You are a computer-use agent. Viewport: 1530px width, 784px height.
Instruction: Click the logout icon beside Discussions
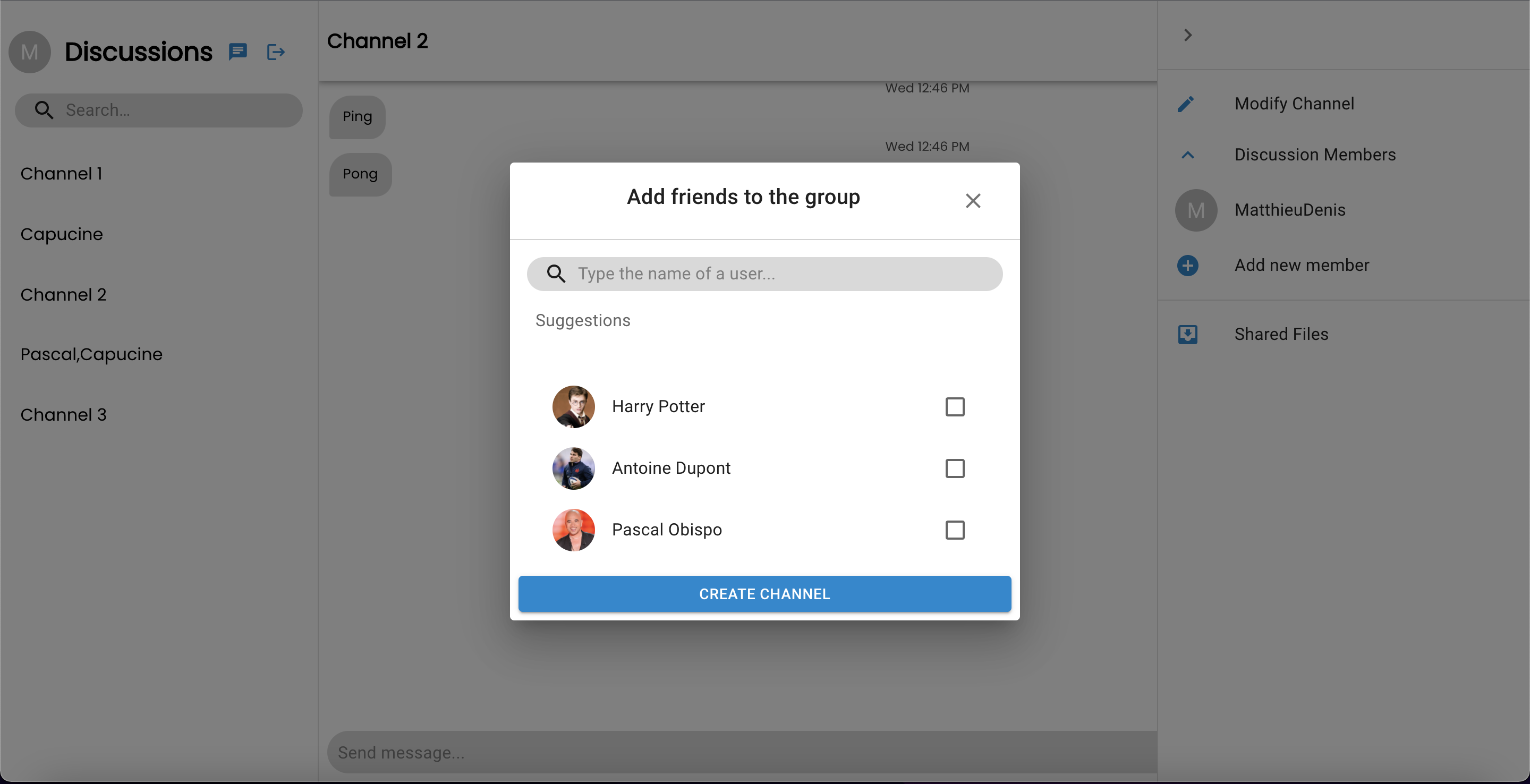(276, 52)
